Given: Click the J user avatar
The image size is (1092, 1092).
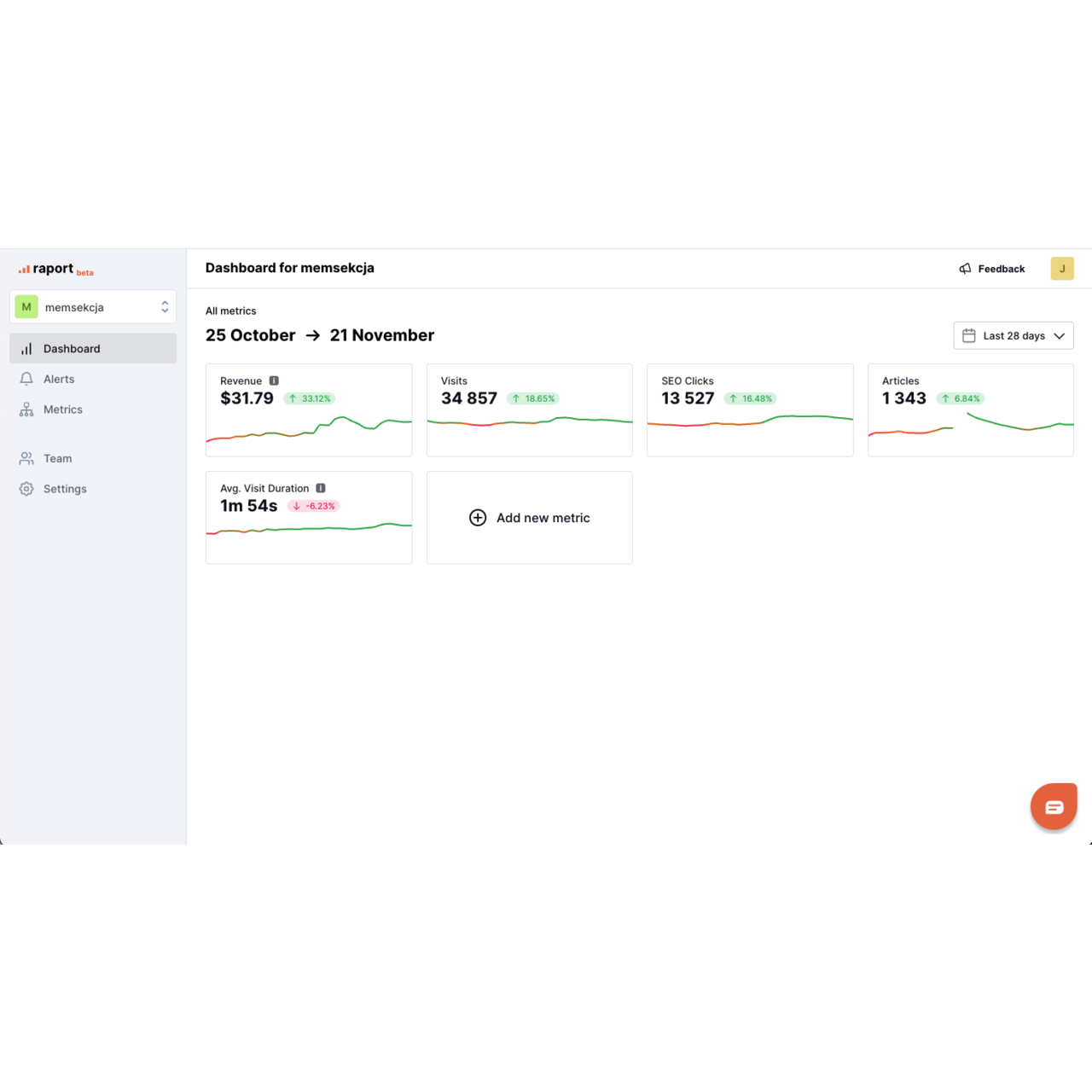Looking at the screenshot, I should pyautogui.click(x=1061, y=269).
